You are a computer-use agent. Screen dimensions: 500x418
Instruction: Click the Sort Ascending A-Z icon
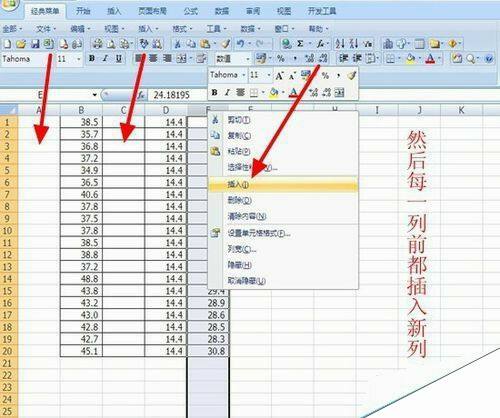coord(340,44)
